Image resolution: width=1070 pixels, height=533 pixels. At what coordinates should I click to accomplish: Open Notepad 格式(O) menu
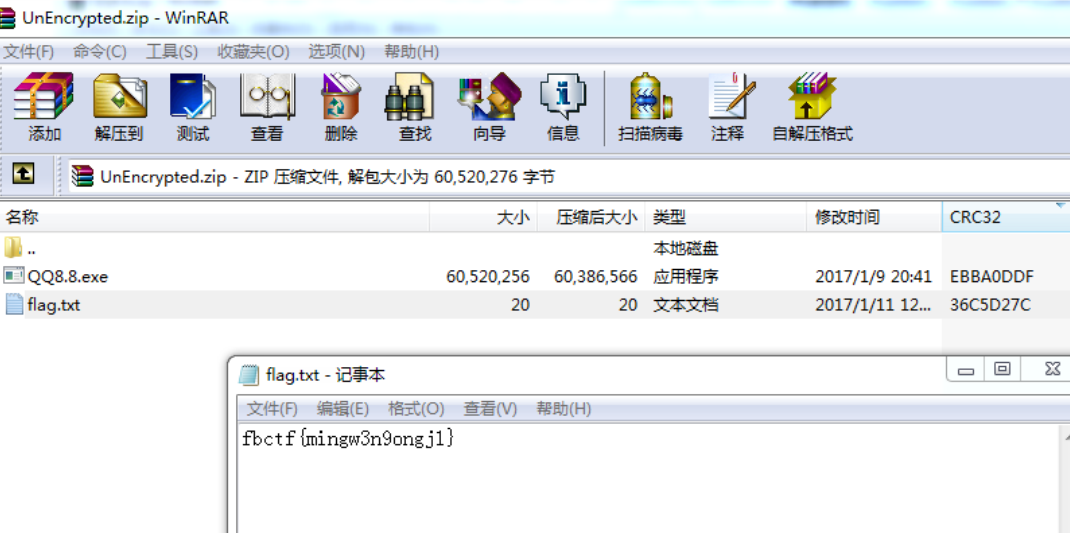(x=416, y=409)
